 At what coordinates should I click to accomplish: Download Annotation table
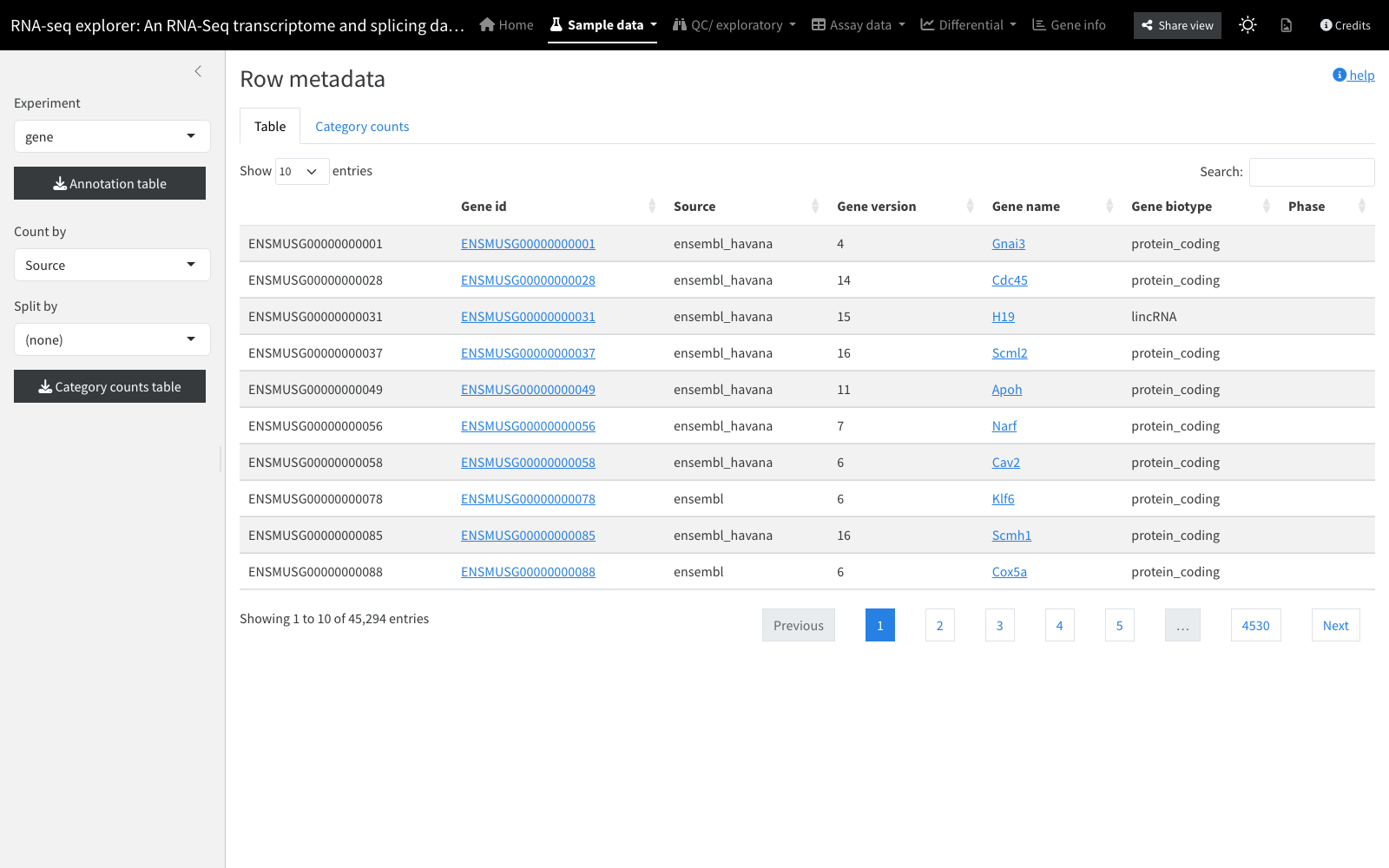coord(109,183)
